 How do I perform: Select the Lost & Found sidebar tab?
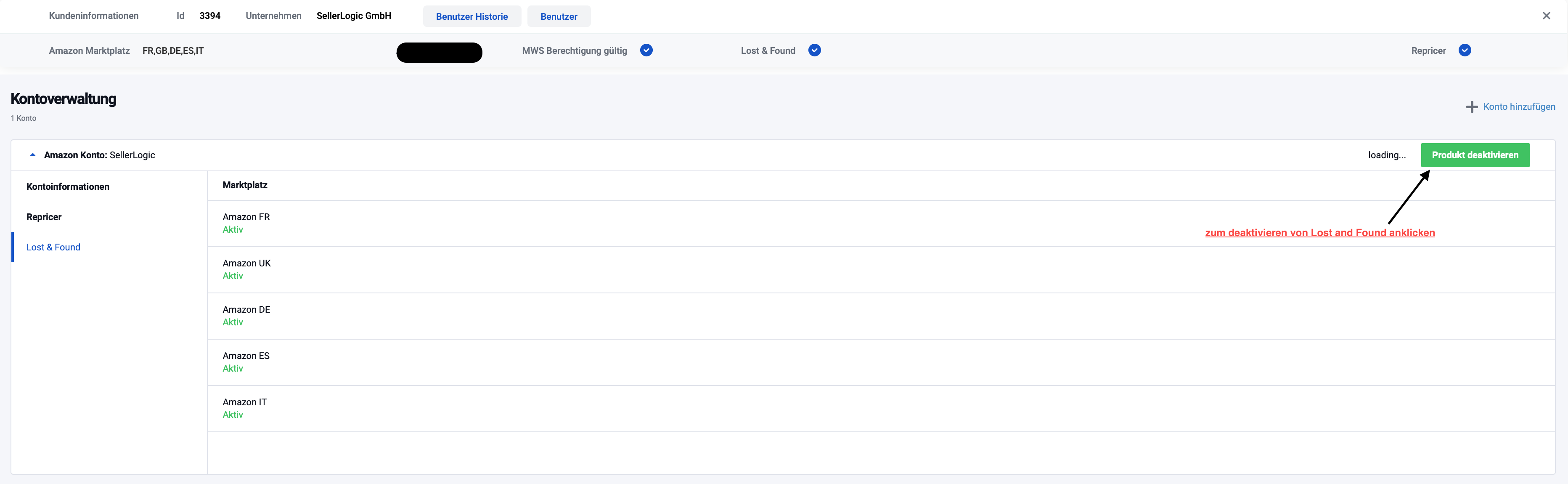pos(53,247)
